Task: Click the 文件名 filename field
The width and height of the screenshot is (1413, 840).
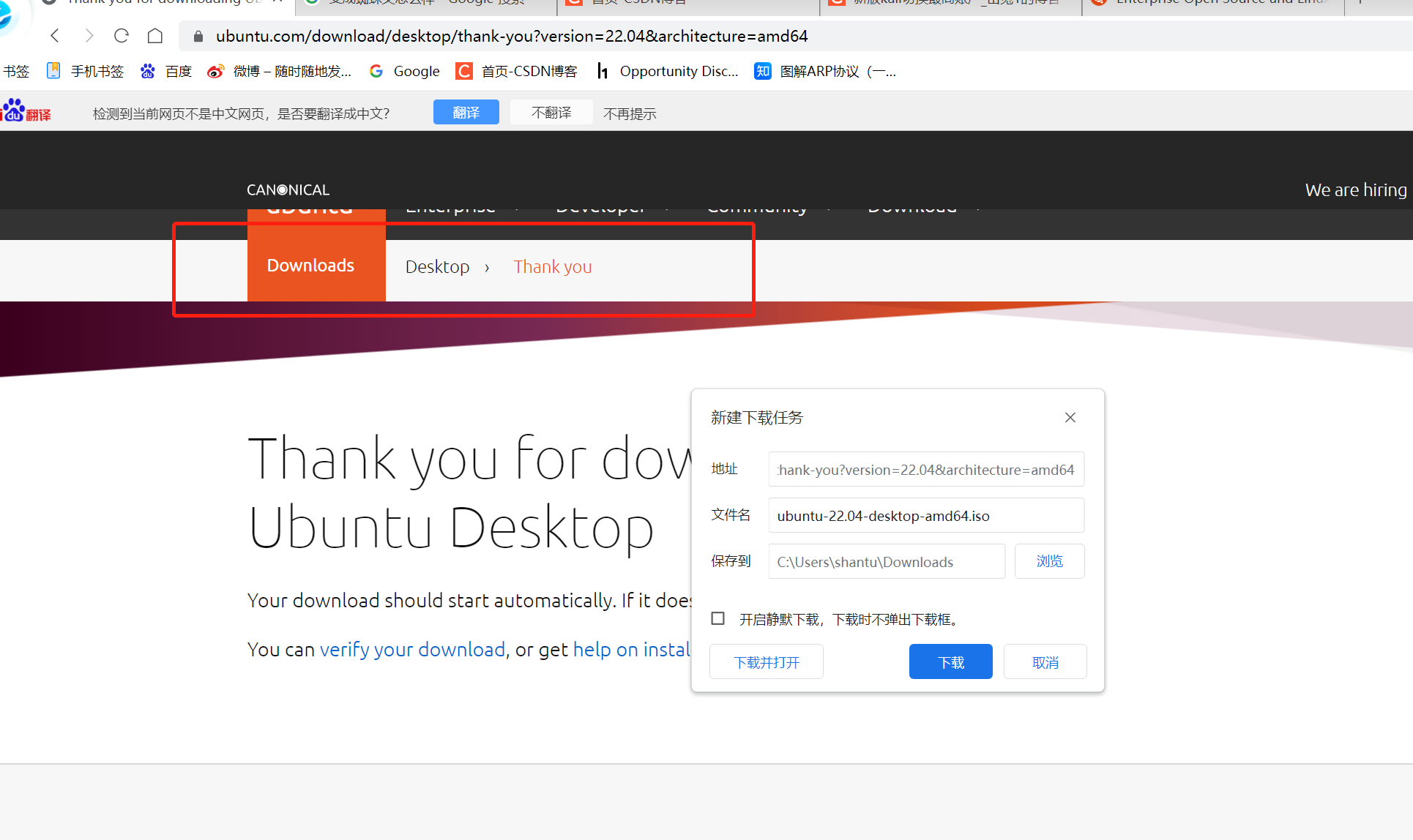Action: tap(926, 515)
